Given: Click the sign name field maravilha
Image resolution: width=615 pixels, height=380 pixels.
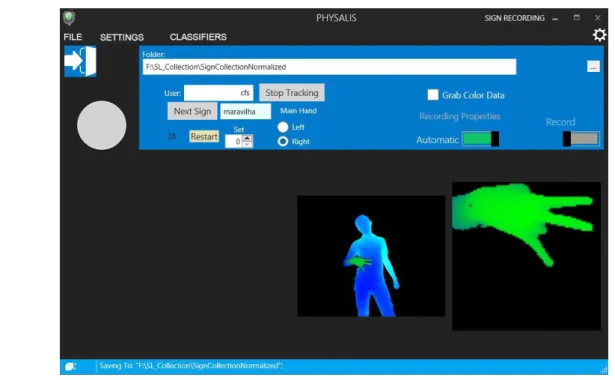Looking at the screenshot, I should click(x=245, y=111).
